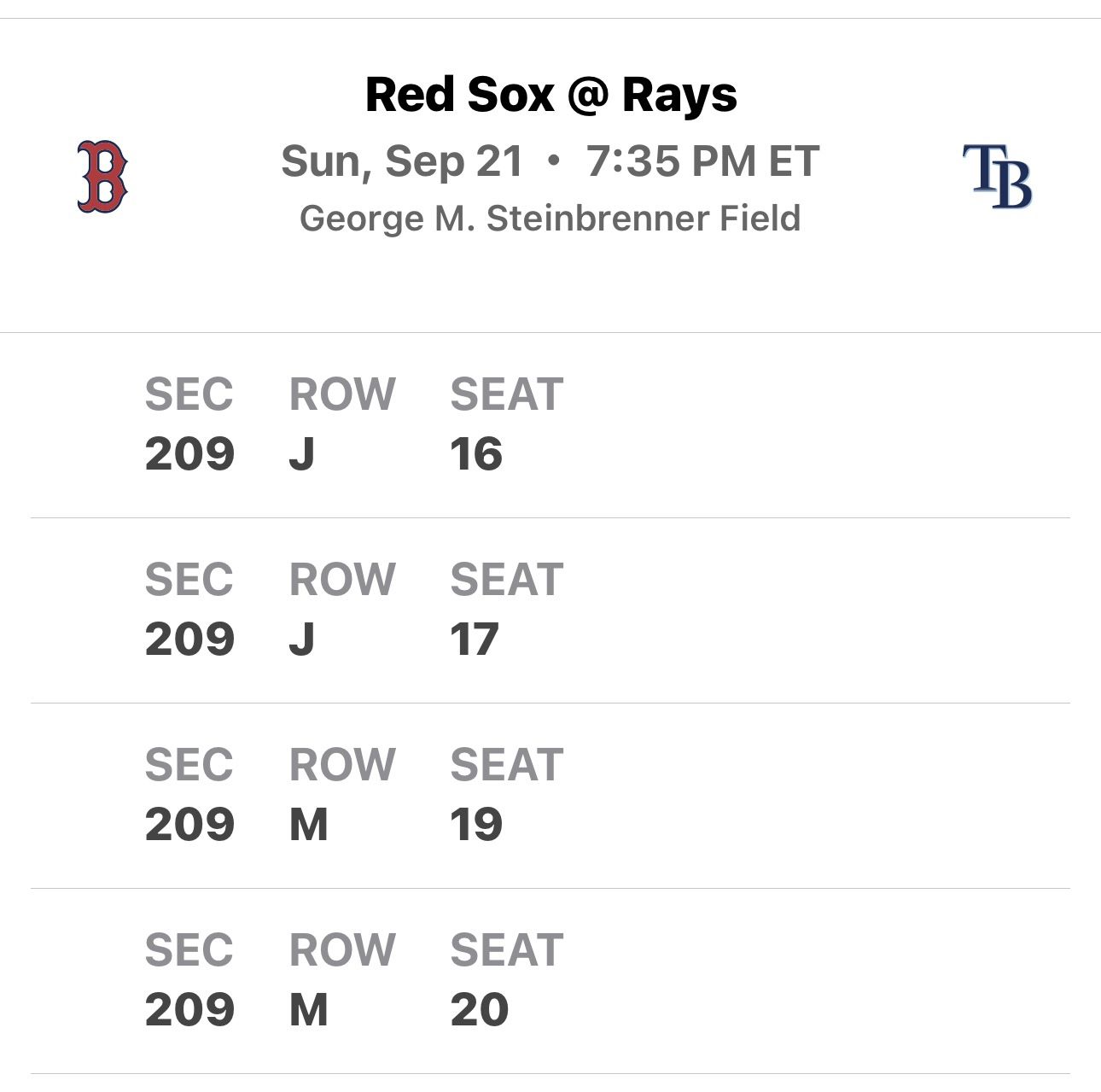
Task: Select seat number 19
Action: tap(476, 825)
